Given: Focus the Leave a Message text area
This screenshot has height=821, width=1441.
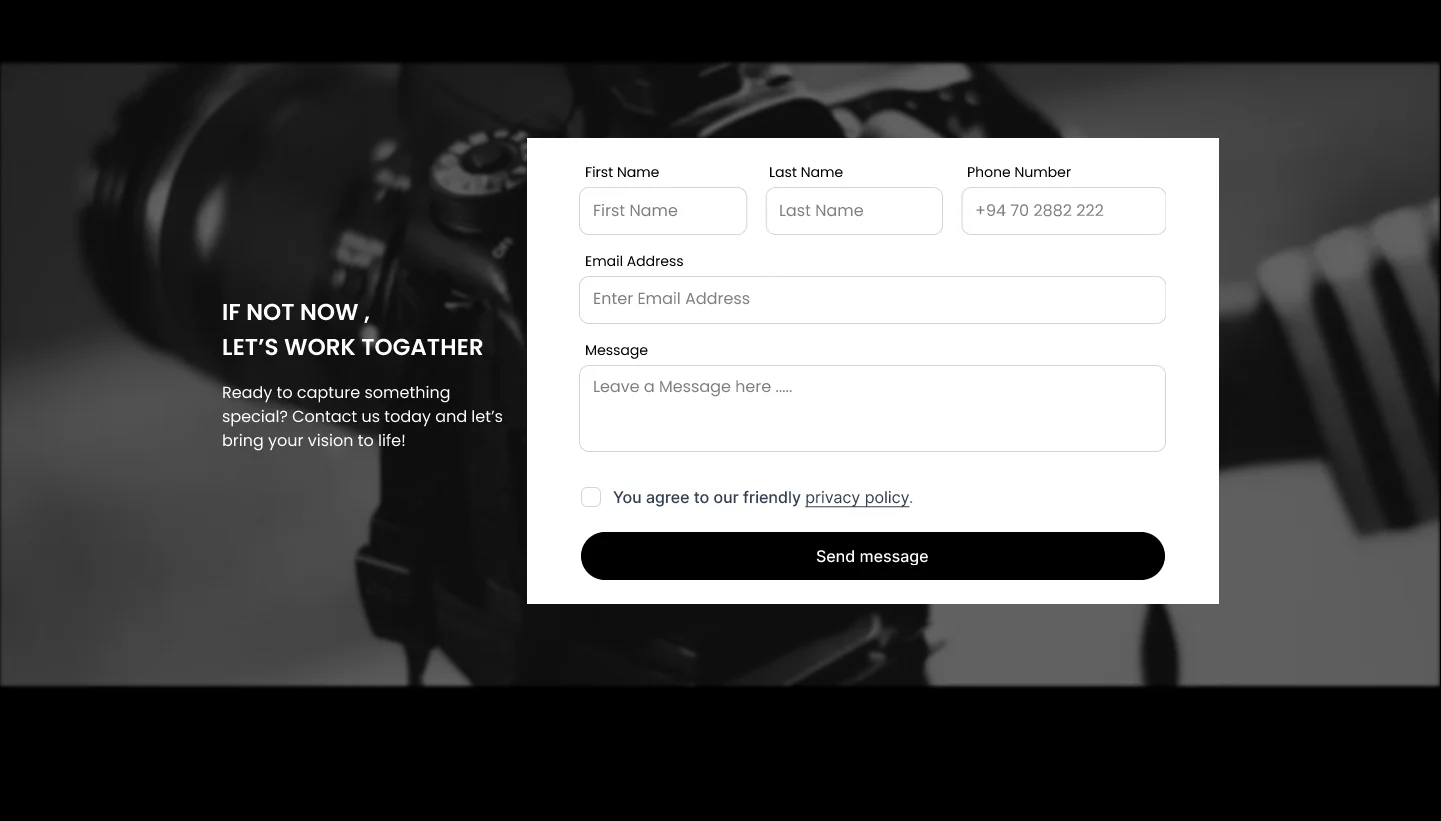Looking at the screenshot, I should click(872, 408).
